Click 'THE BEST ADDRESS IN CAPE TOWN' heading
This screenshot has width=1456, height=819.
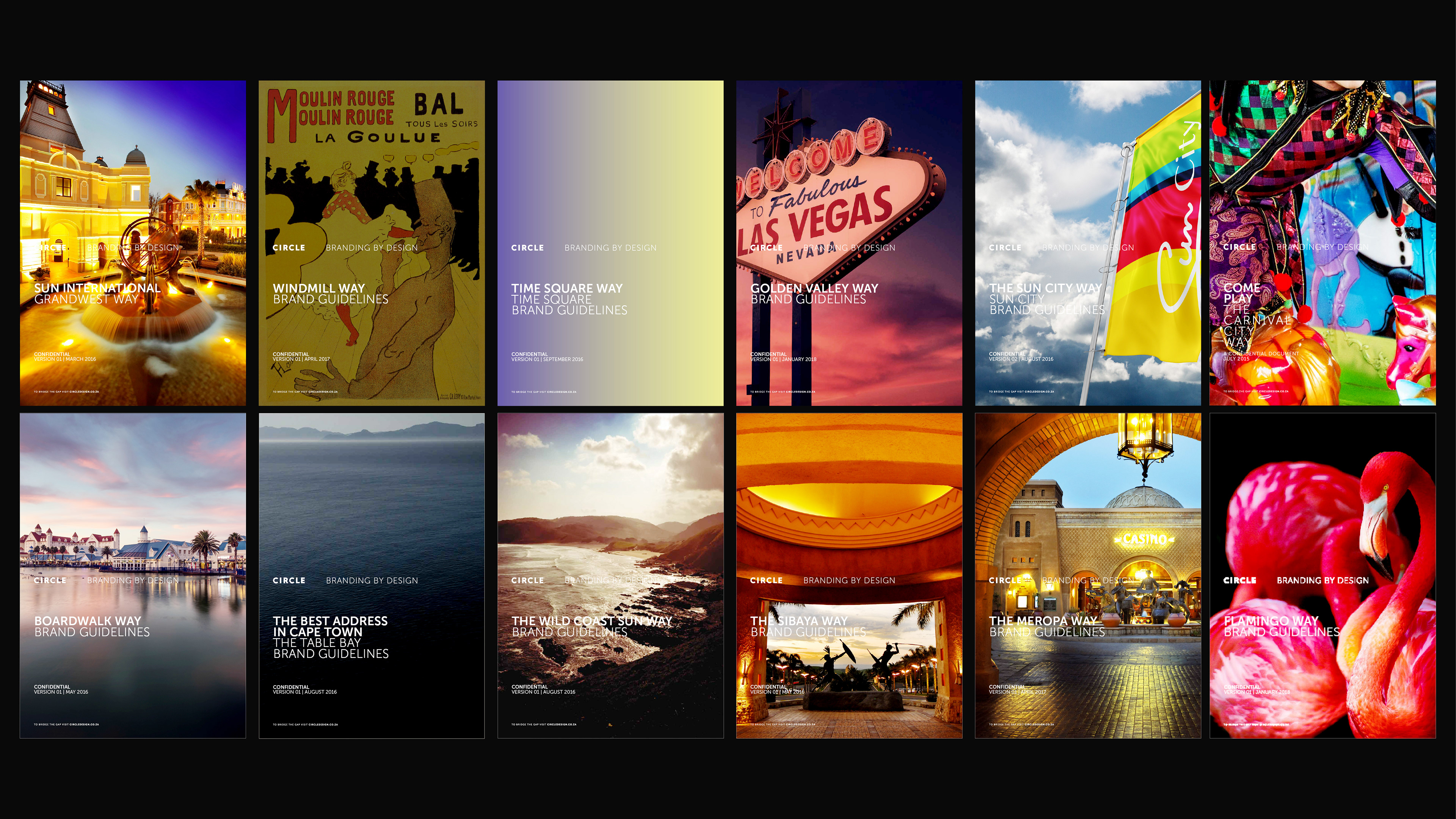(330, 626)
